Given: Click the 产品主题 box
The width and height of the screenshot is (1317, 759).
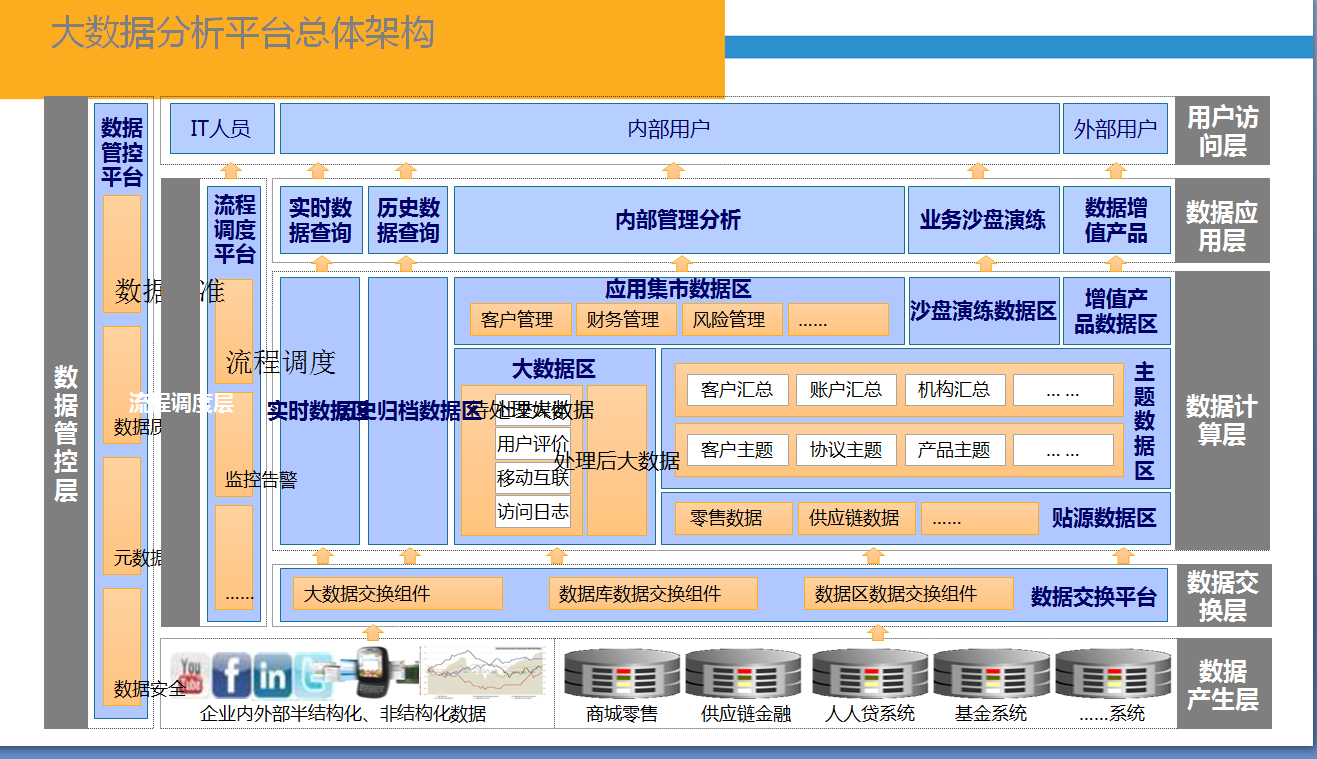Looking at the screenshot, I should [x=955, y=450].
